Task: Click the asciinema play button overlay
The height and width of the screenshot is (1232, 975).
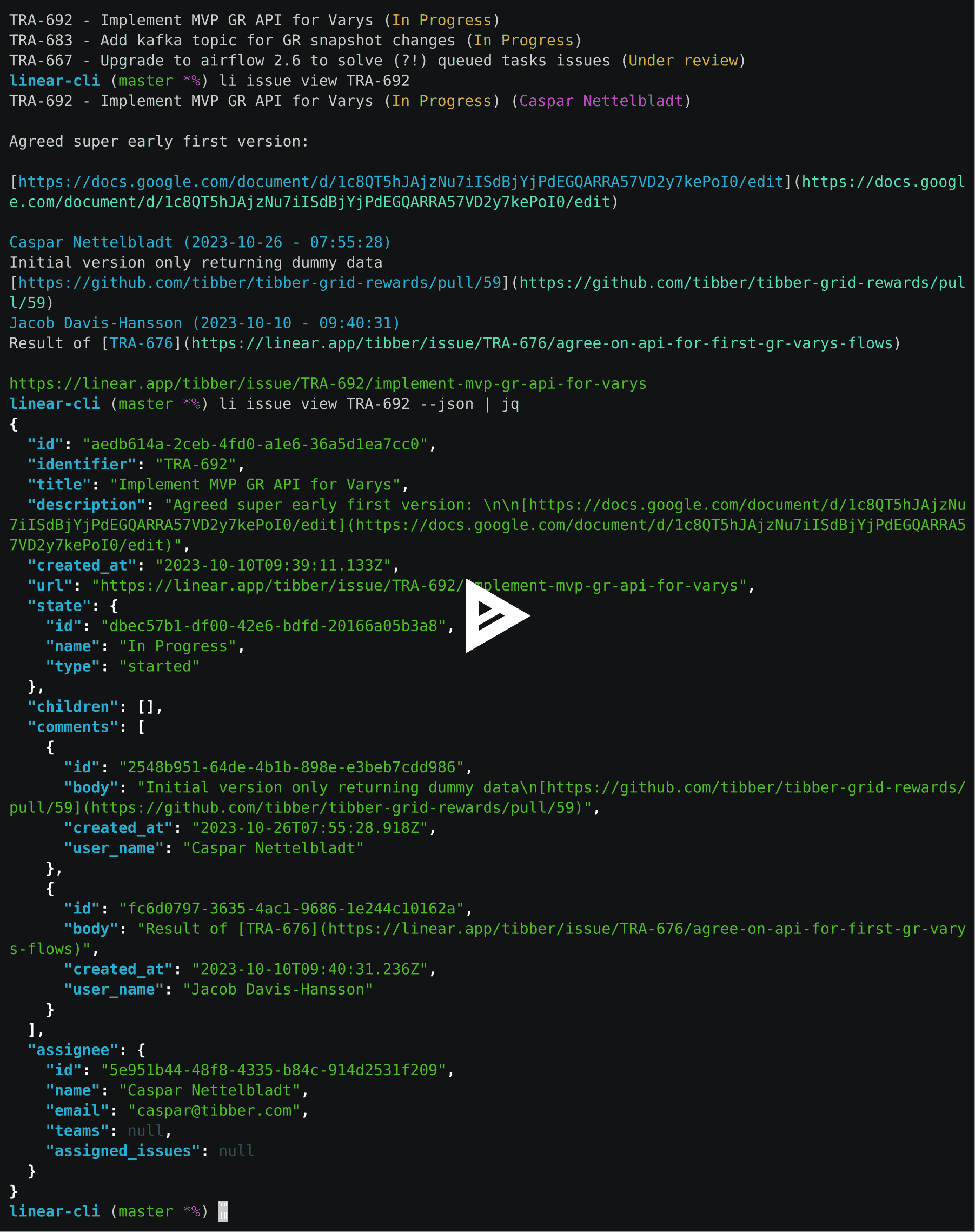Action: tap(497, 615)
